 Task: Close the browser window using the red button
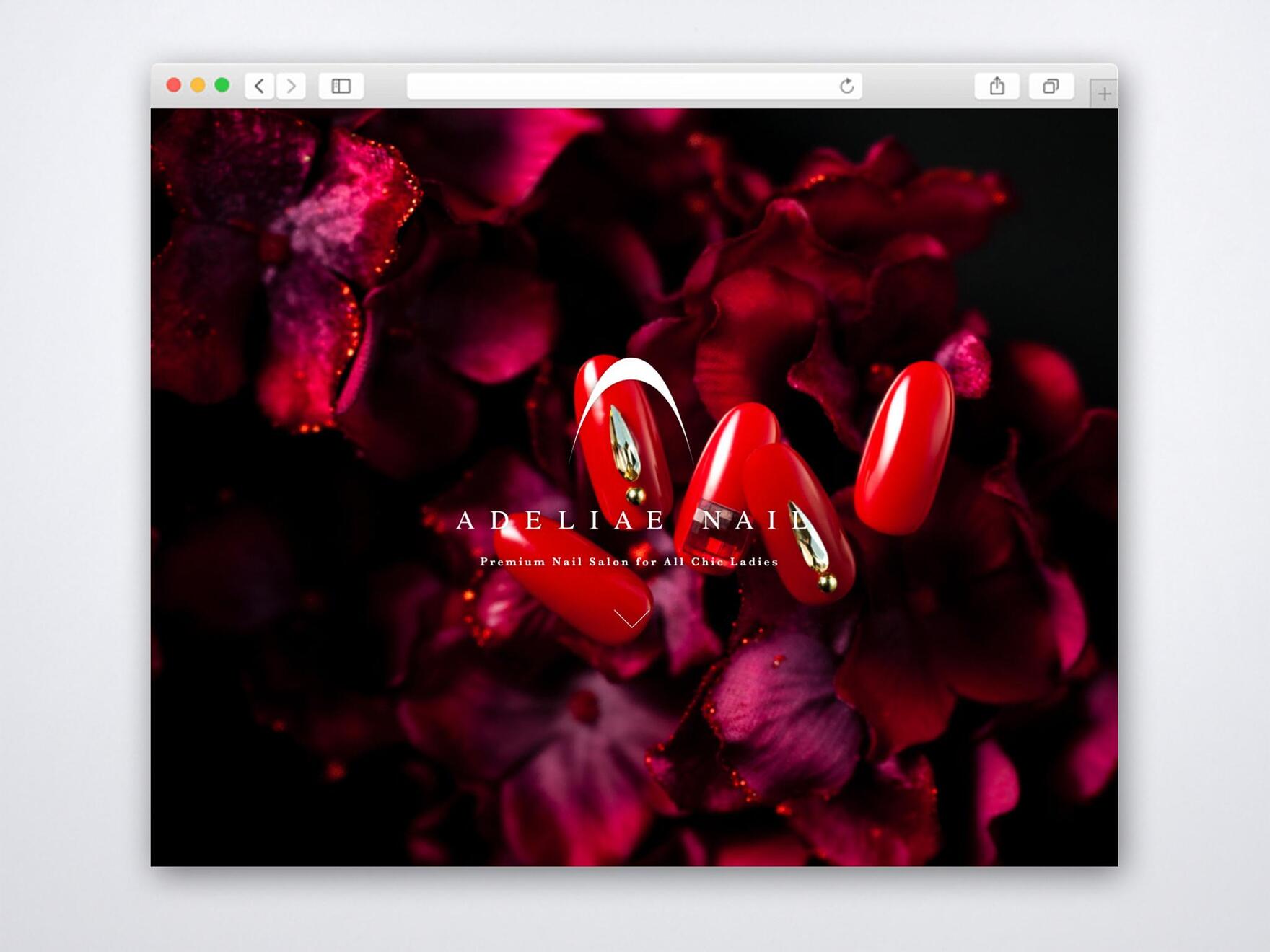173,85
